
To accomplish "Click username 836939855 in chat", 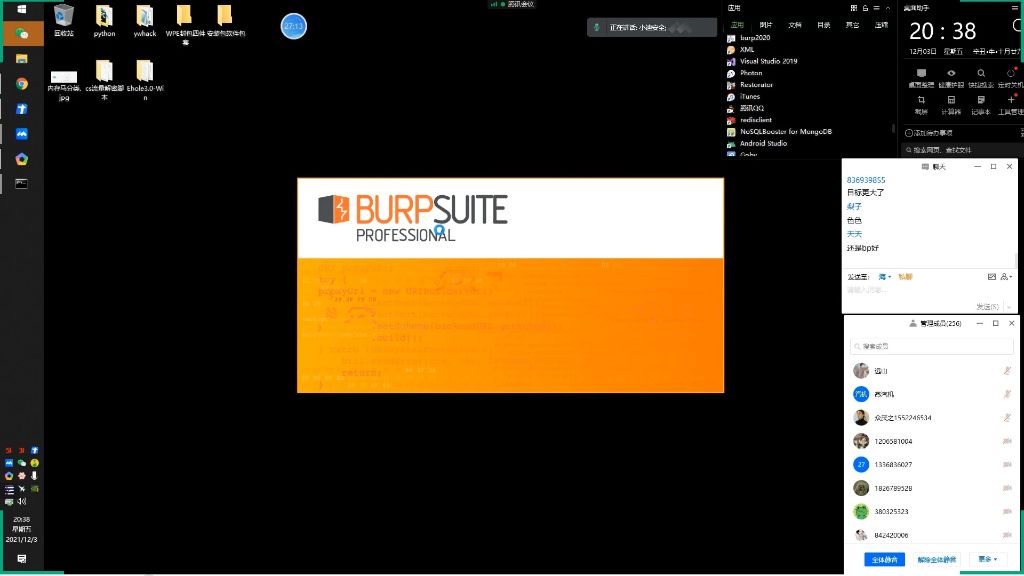I will click(866, 180).
